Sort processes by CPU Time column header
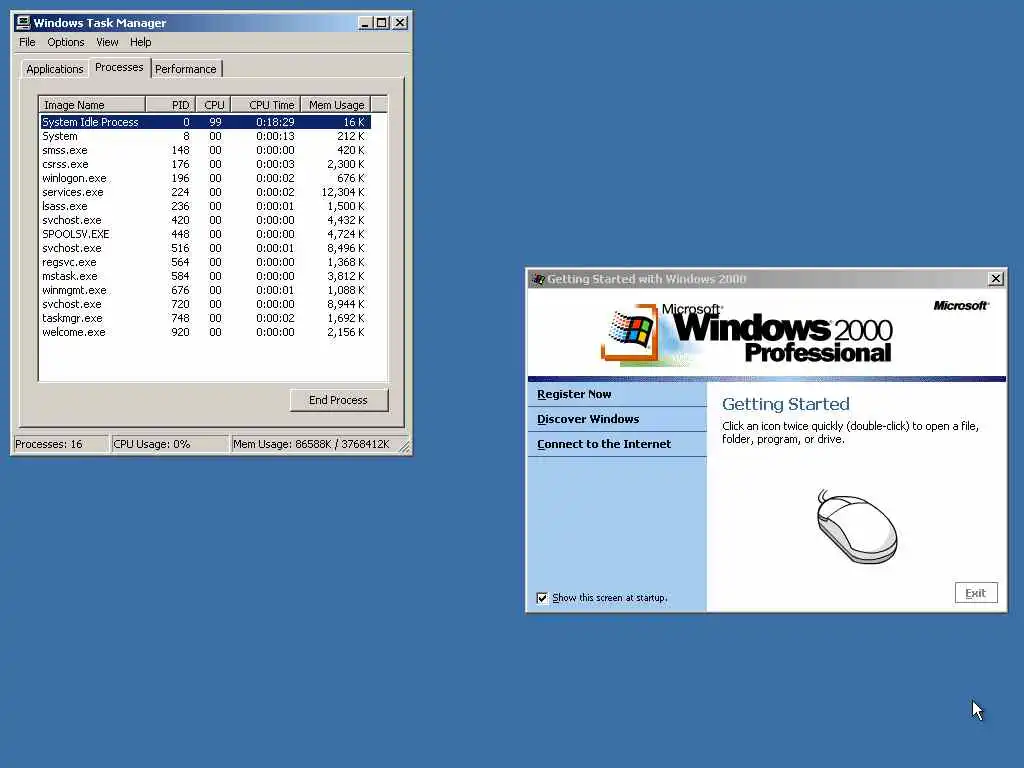This screenshot has height=768, width=1024. [x=266, y=104]
